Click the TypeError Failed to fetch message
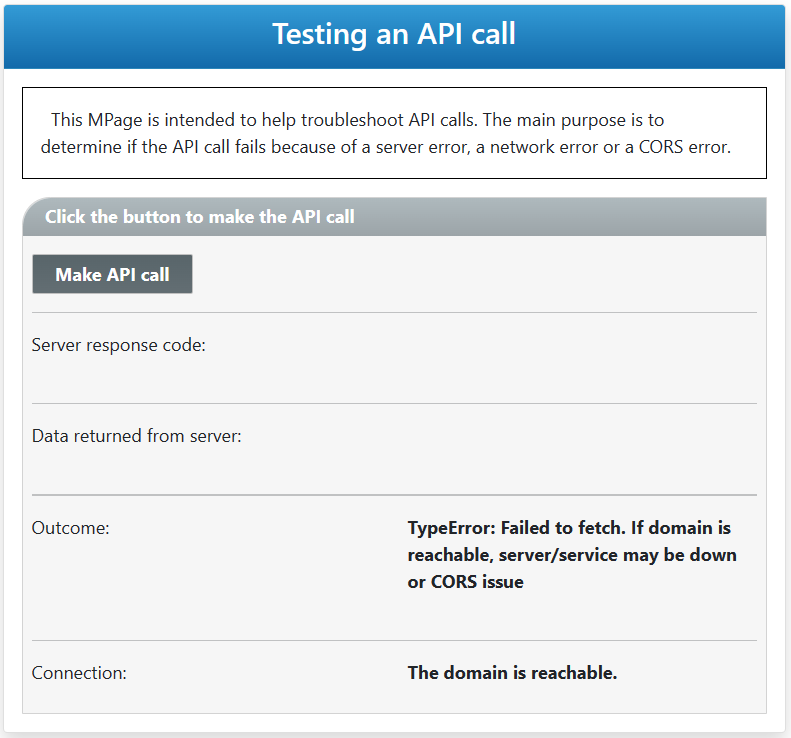This screenshot has width=791, height=738. point(572,554)
